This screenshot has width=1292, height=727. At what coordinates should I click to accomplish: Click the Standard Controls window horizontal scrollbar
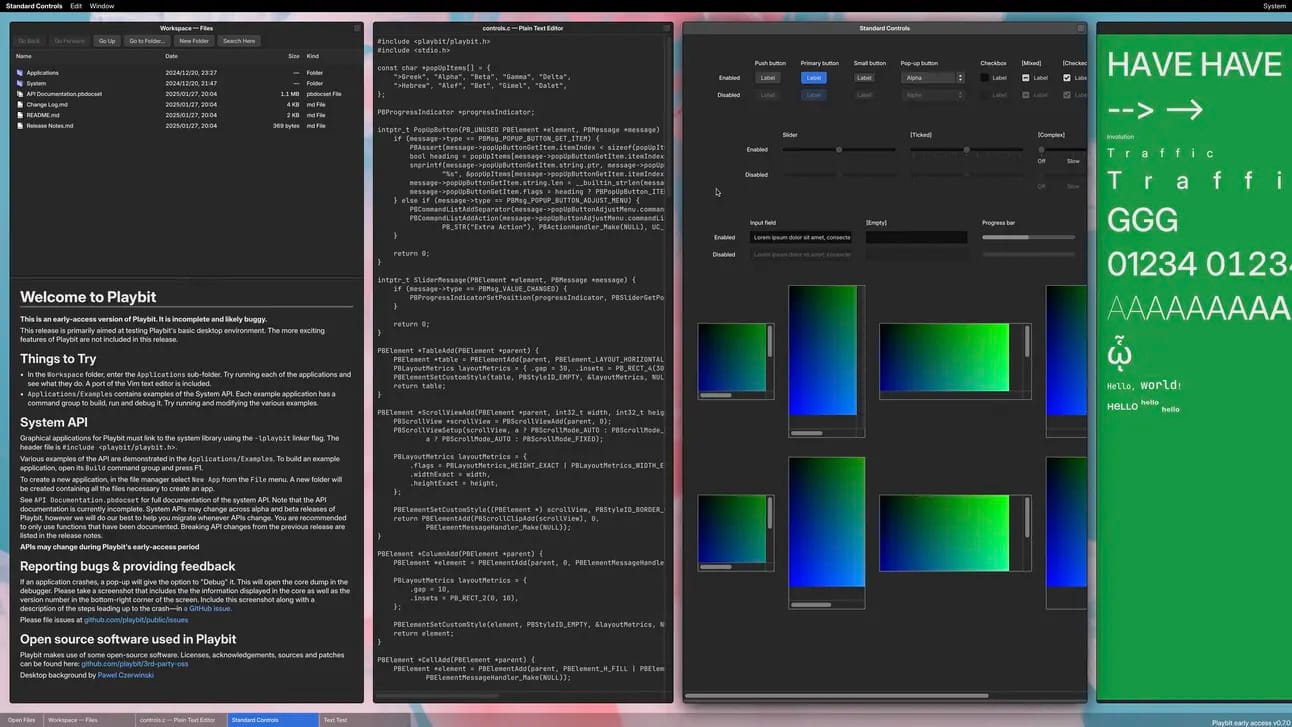coord(838,696)
